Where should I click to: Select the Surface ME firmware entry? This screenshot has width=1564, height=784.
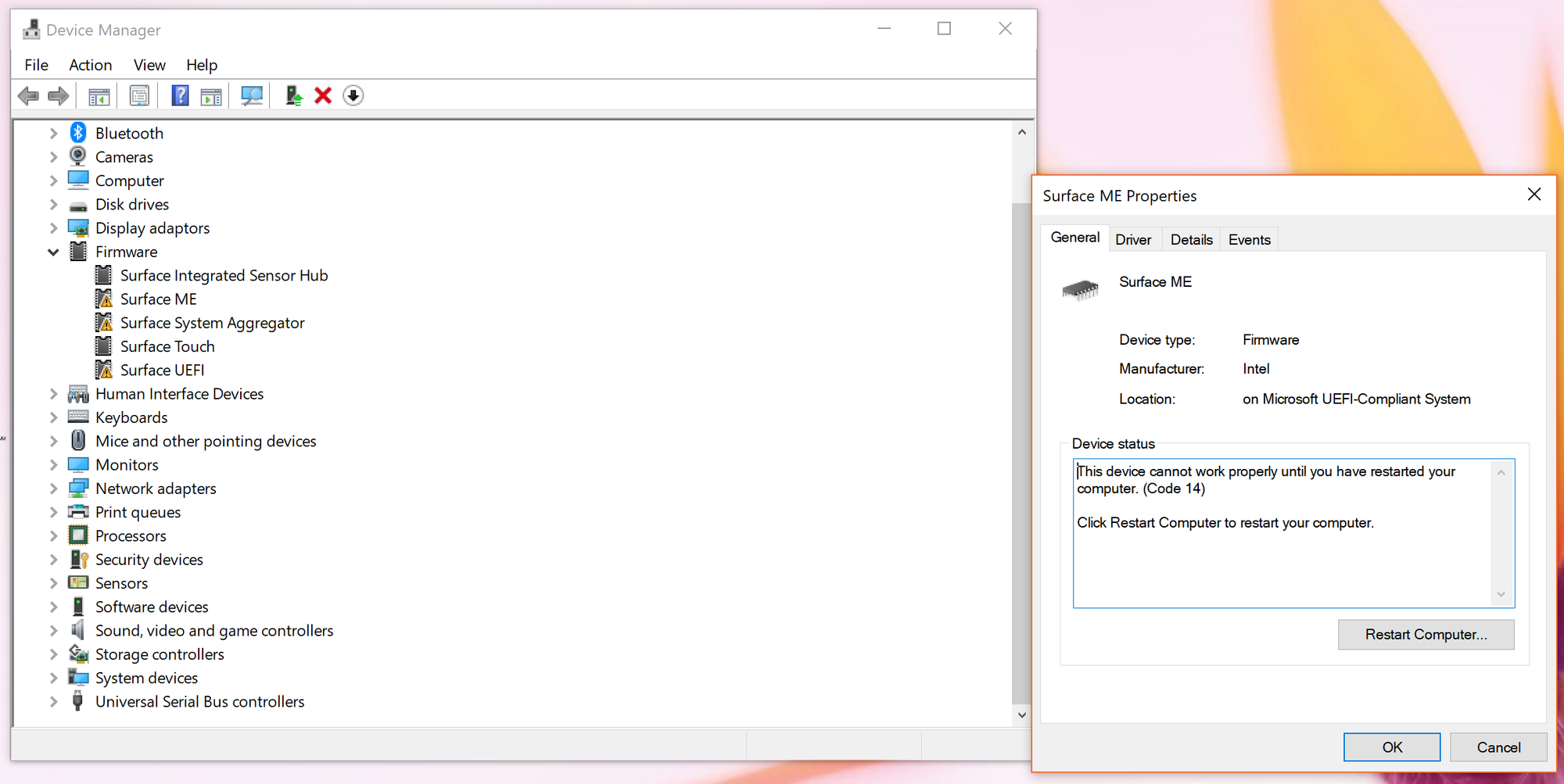point(157,299)
